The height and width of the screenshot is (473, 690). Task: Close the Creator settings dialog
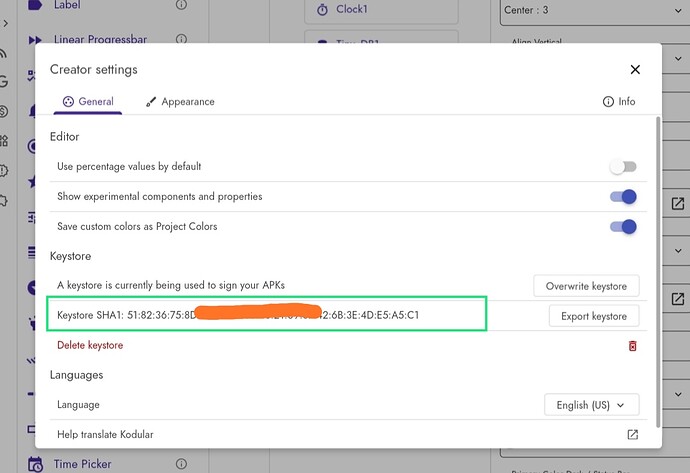pos(635,70)
